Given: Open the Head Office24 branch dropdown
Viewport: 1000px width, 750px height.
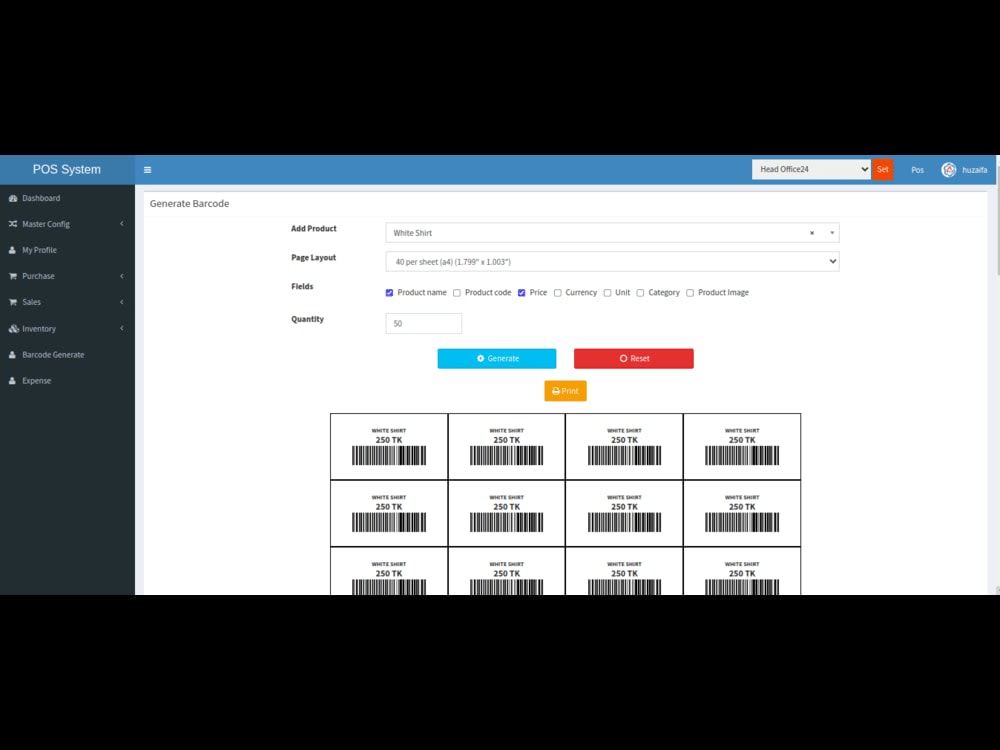Looking at the screenshot, I should point(810,169).
